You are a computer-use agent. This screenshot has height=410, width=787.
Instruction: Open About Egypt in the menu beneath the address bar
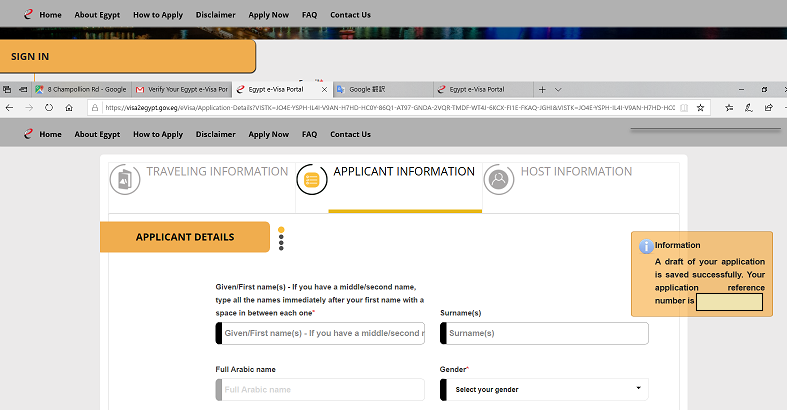97,134
